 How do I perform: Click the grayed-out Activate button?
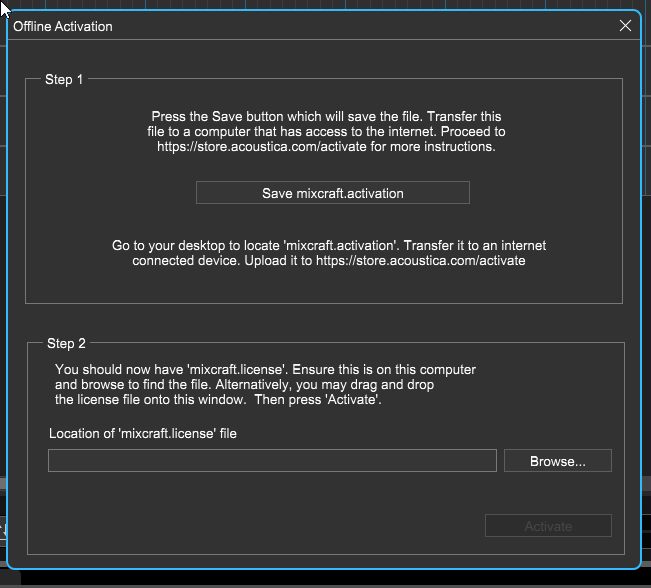click(548, 526)
